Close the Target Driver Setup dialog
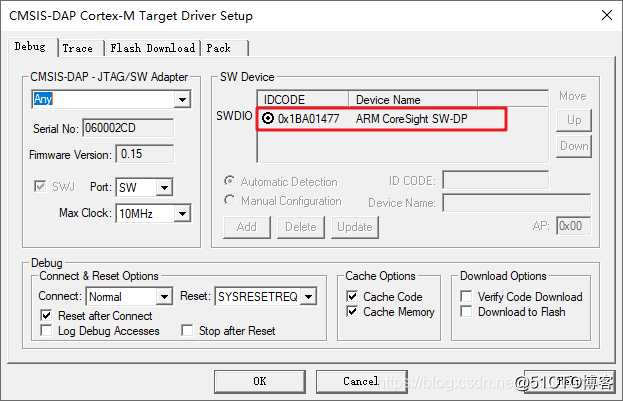This screenshot has height=401, width=623. [x=607, y=15]
